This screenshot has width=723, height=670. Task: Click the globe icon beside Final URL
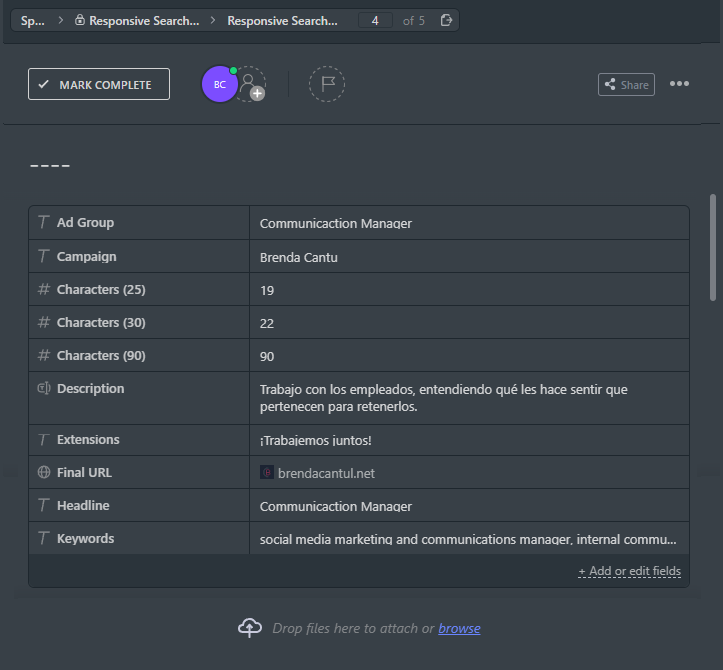coord(44,472)
